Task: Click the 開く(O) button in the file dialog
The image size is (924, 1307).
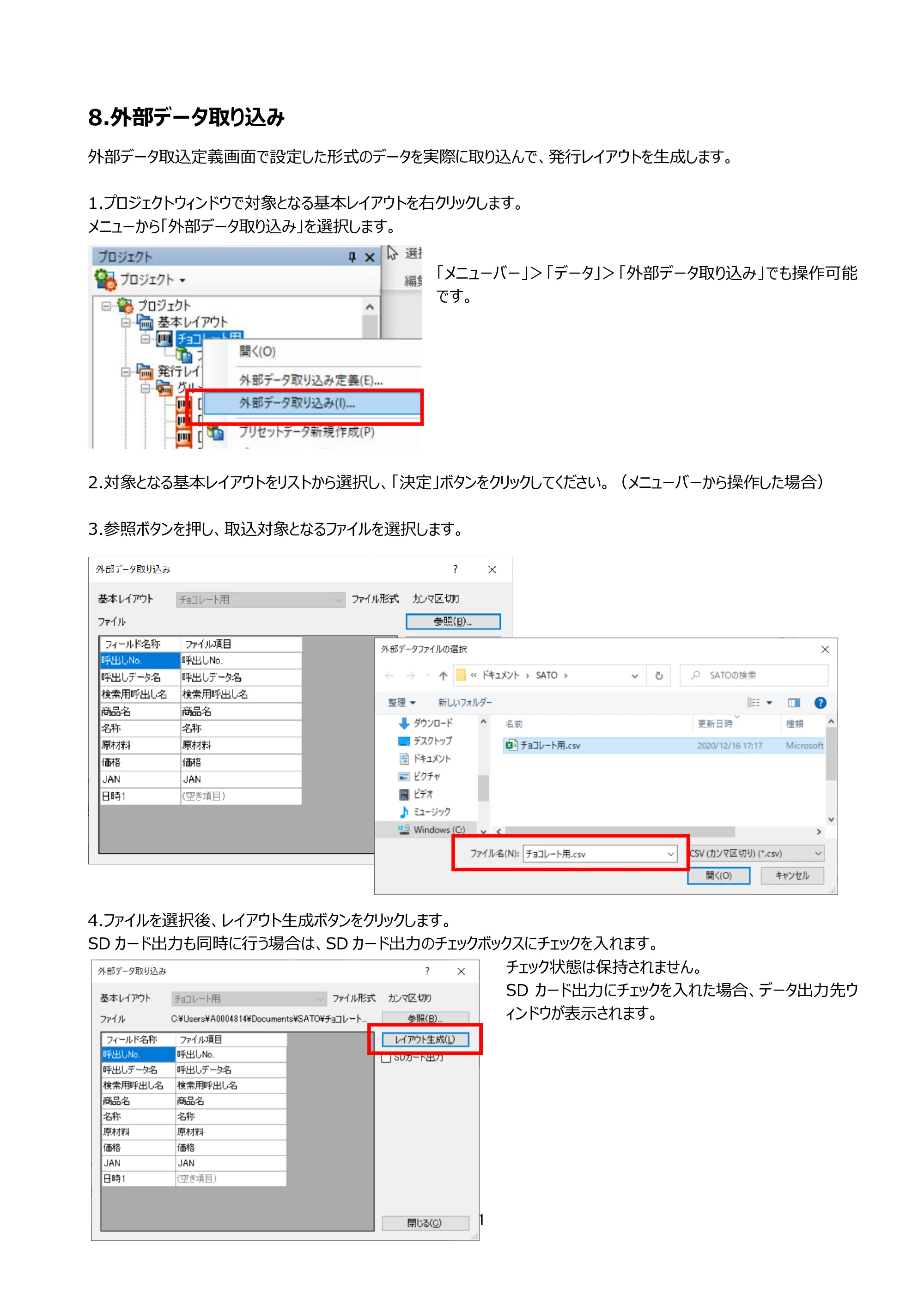Action: pos(718,875)
